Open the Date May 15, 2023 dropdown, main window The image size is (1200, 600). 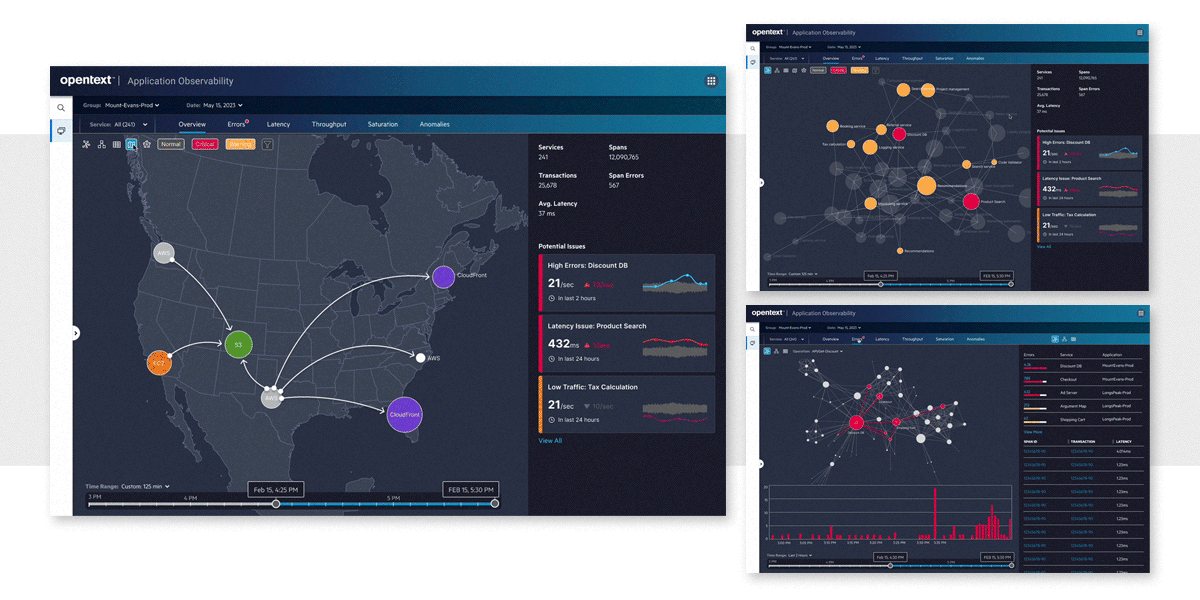tap(215, 105)
